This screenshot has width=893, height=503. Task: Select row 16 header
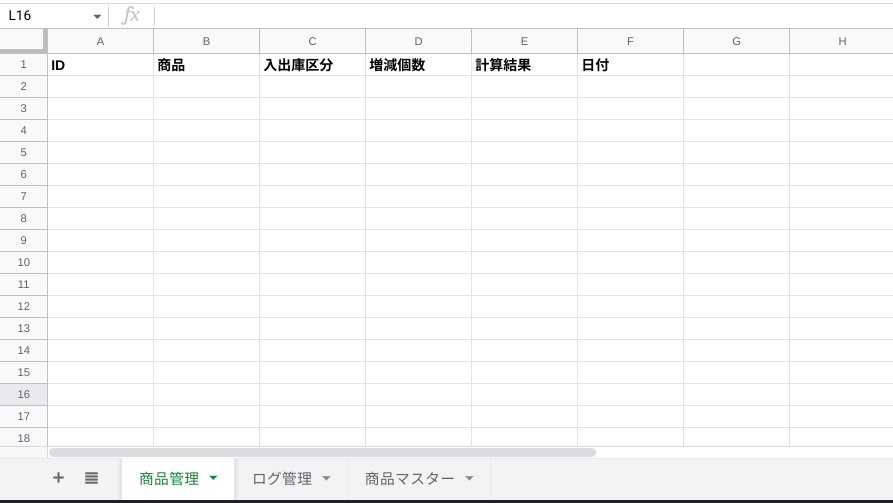(x=23, y=394)
